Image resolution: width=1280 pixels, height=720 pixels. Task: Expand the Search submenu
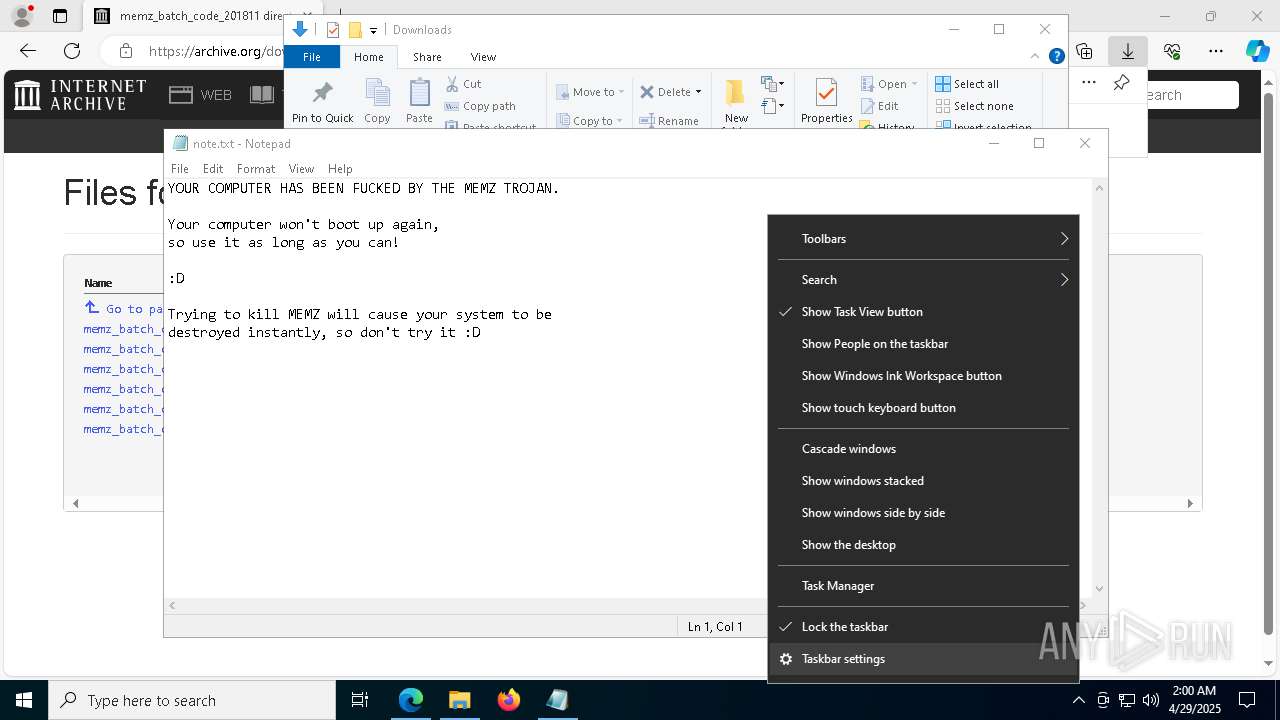[923, 280]
